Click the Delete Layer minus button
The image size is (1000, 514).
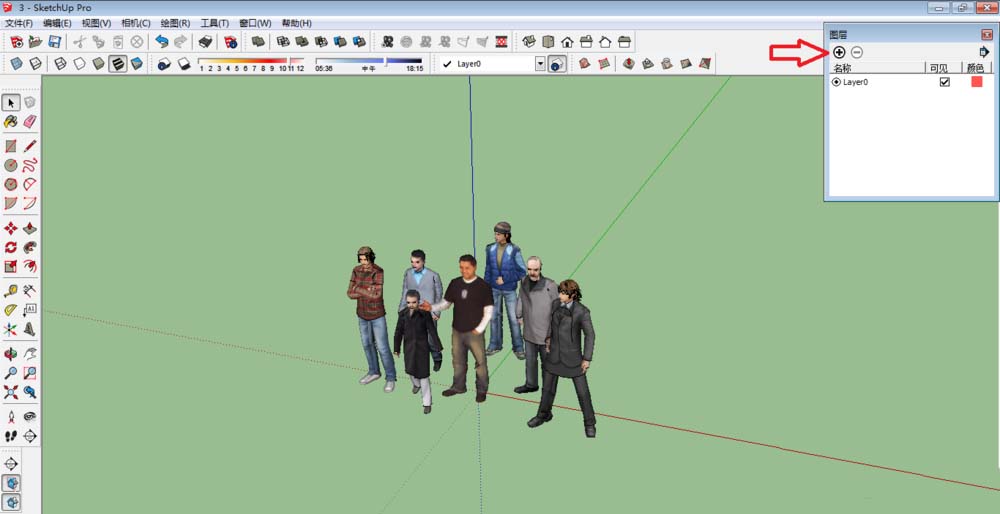[857, 52]
